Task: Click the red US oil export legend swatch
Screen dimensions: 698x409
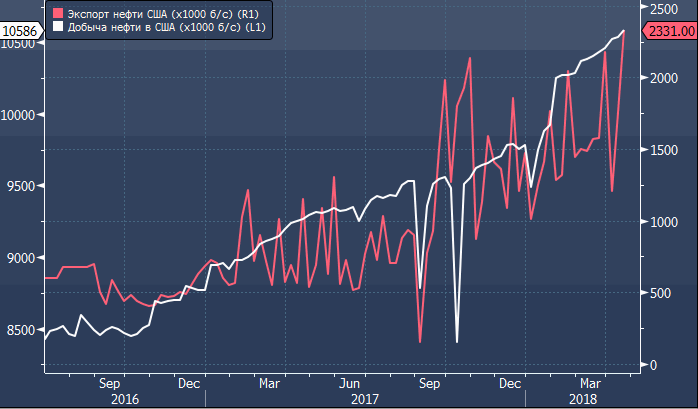Action: pos(57,13)
